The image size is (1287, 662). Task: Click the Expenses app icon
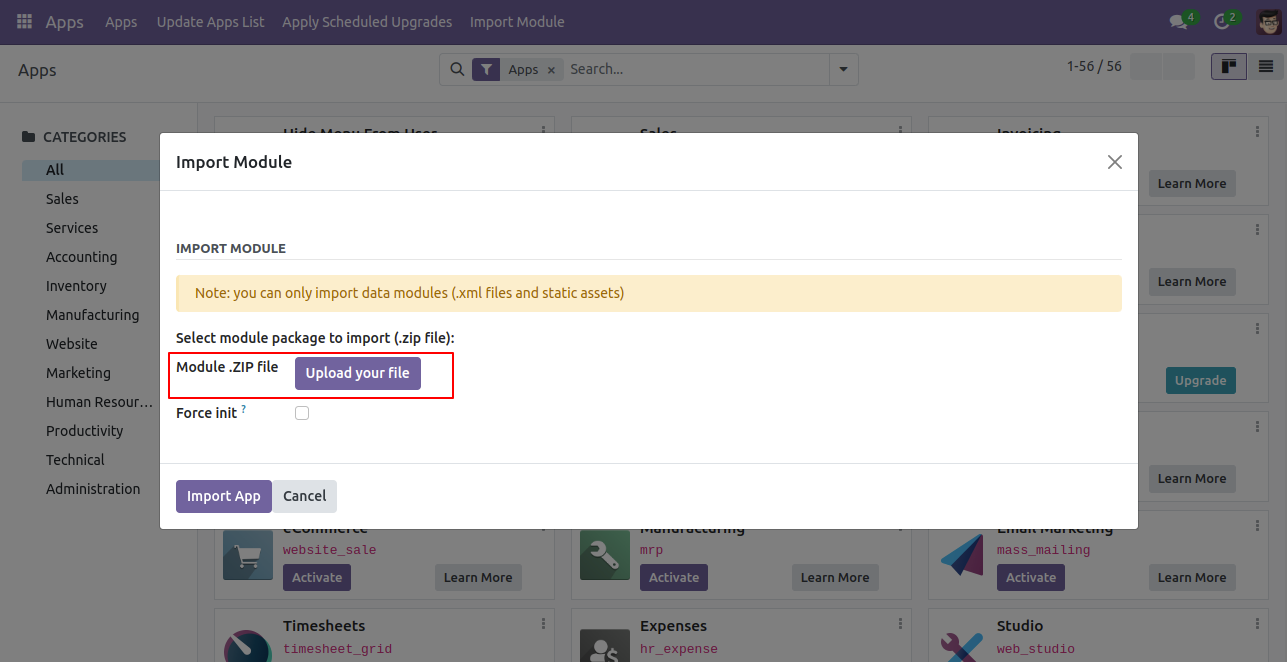tap(605, 645)
